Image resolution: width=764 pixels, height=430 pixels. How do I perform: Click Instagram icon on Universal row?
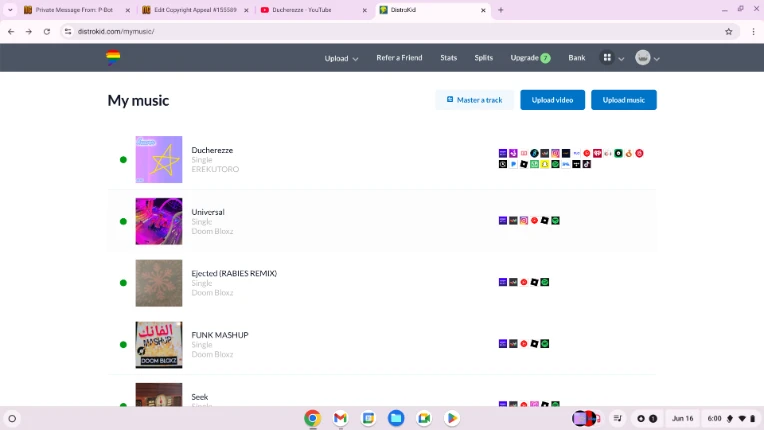coord(524,221)
